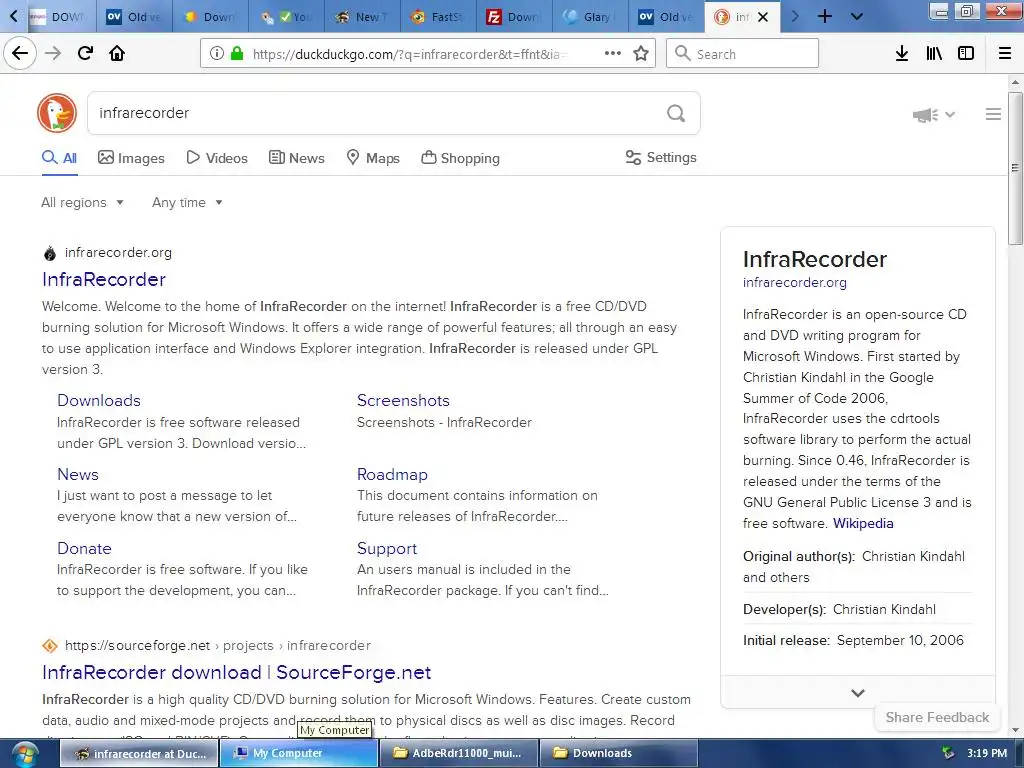
Task: Open the Screenshots sitelink
Action: (x=403, y=400)
